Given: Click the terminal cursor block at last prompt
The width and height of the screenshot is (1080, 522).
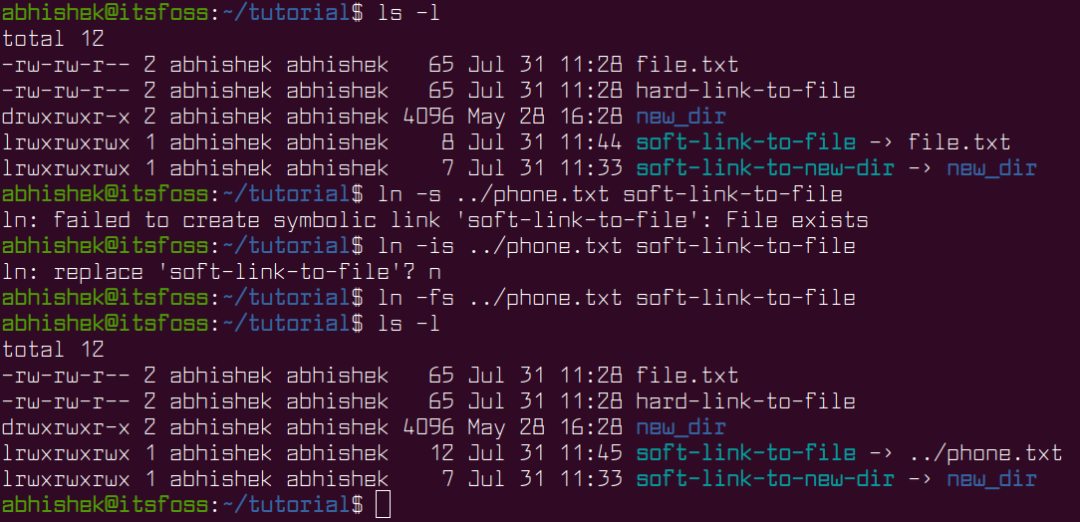Looking at the screenshot, I should coord(383,505).
